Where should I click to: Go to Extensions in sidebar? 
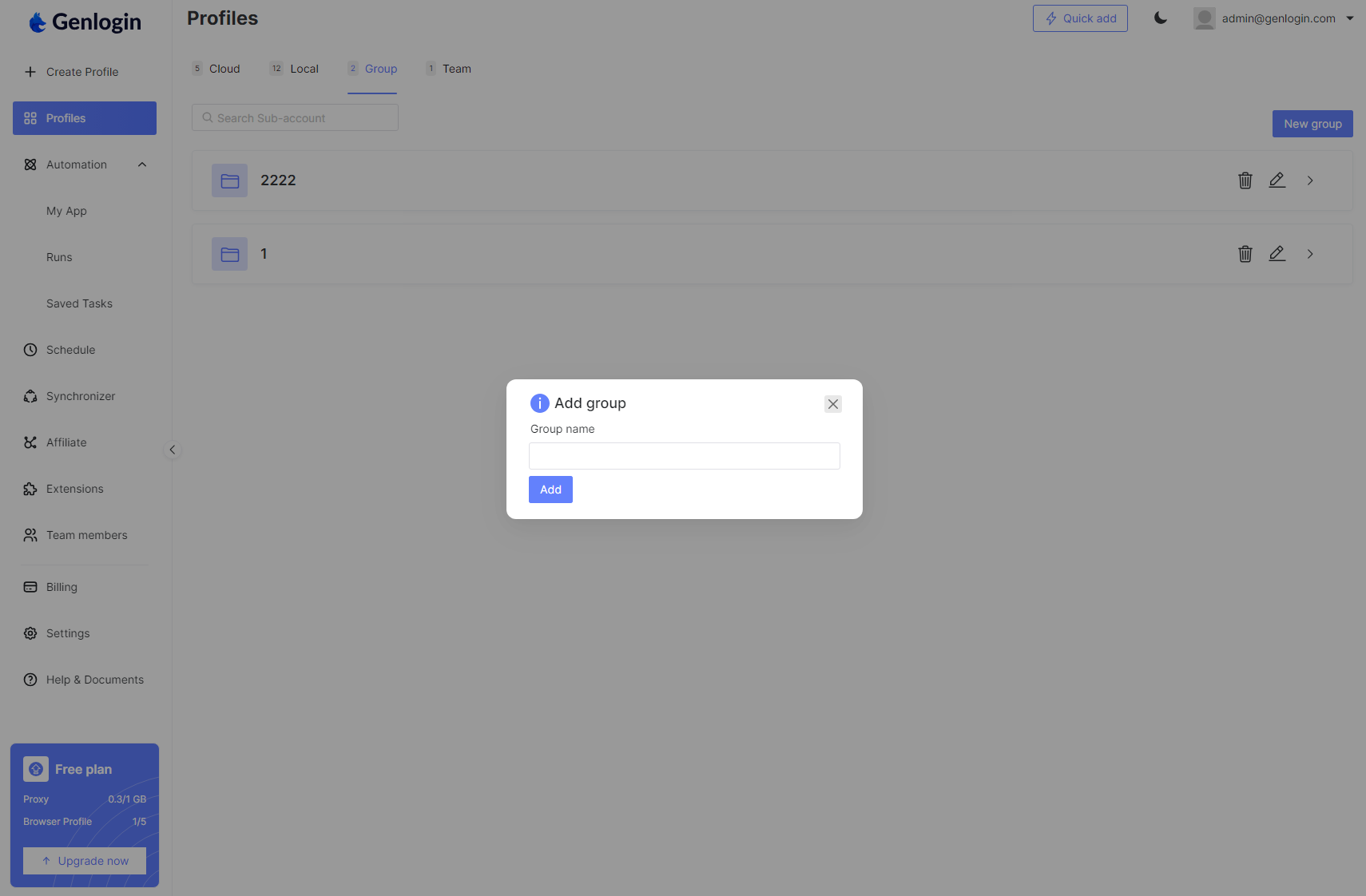point(74,489)
